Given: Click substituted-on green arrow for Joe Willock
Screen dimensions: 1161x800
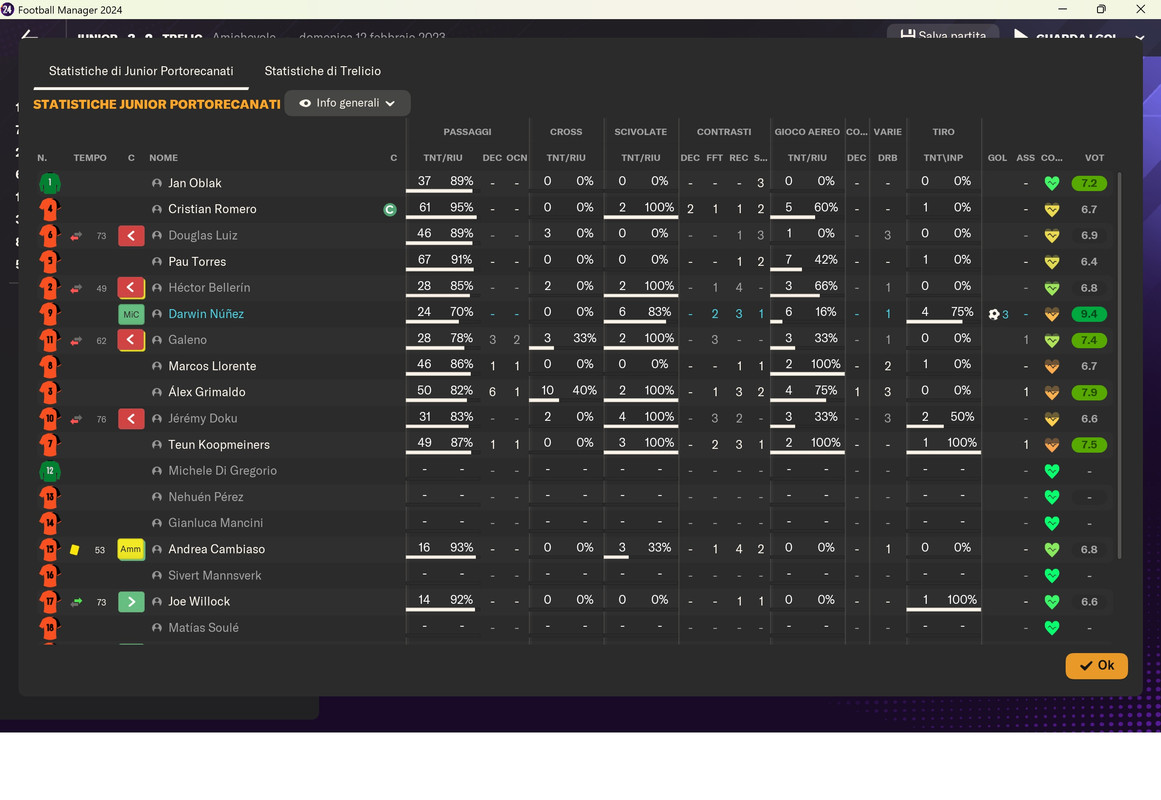Looking at the screenshot, I should point(131,601).
